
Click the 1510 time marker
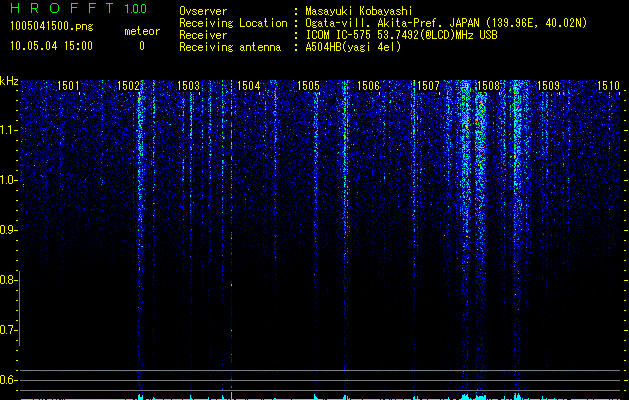point(608,86)
